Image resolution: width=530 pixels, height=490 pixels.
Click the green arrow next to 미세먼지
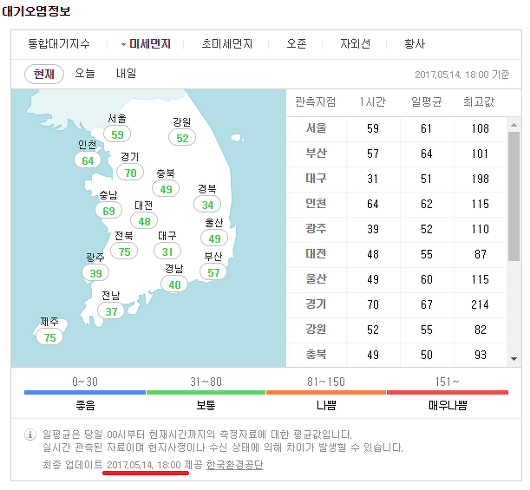pyautogui.click(x=124, y=45)
